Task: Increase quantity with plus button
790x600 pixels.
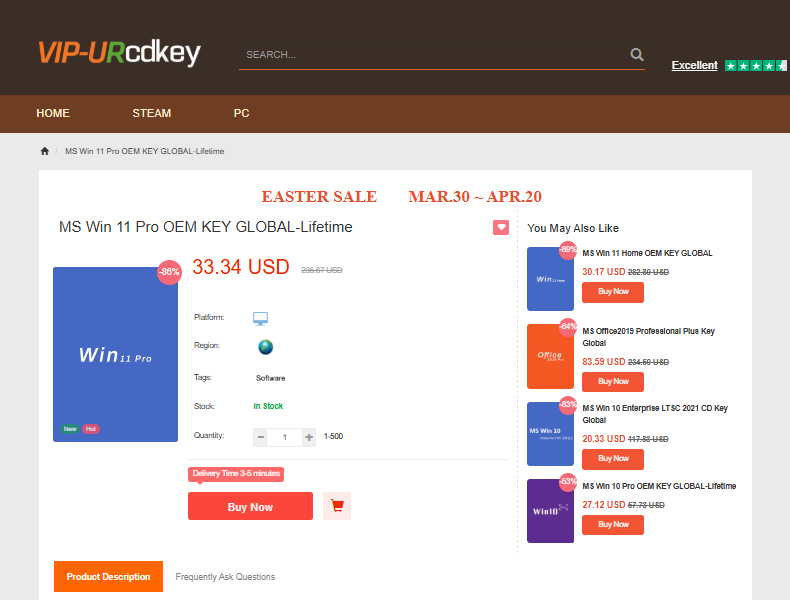Action: point(309,437)
